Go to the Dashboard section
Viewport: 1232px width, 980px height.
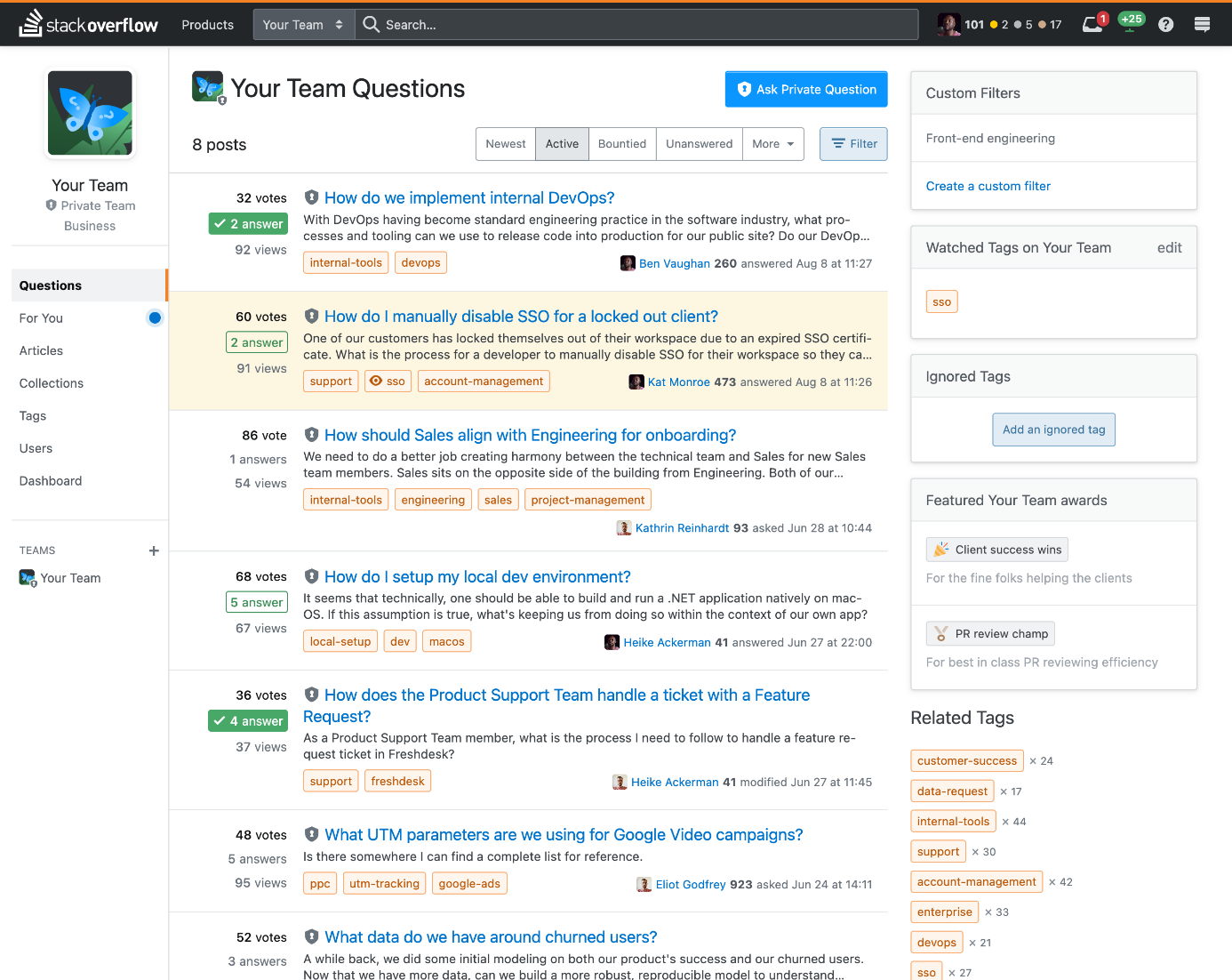click(51, 480)
